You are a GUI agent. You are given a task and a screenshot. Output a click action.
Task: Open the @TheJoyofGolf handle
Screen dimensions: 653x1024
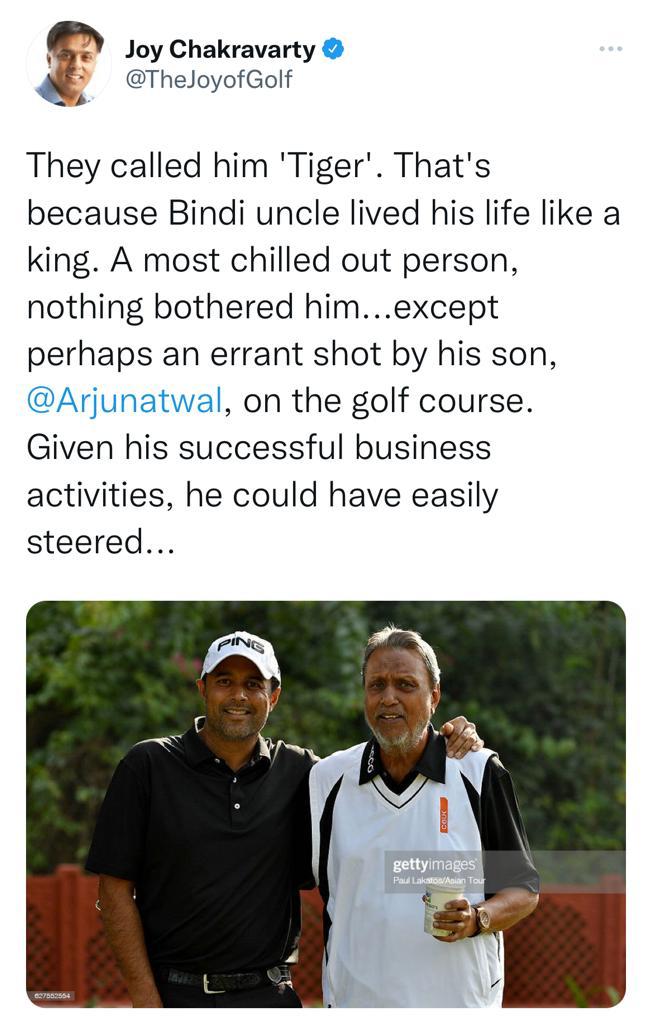click(x=208, y=80)
